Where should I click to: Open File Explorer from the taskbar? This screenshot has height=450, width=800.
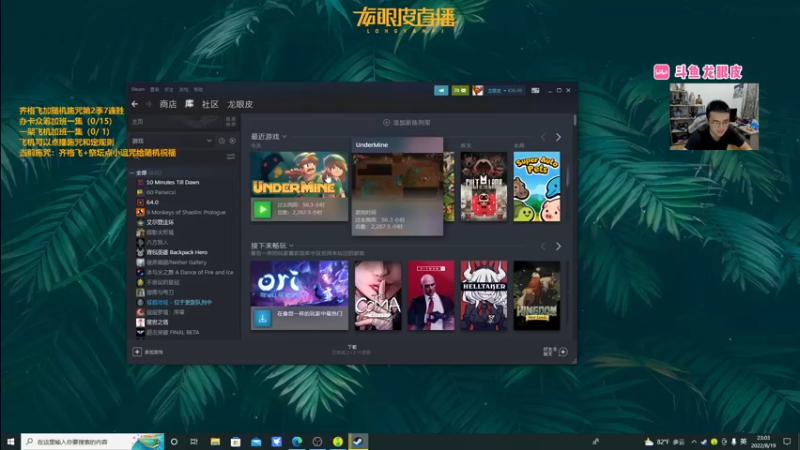(215, 441)
